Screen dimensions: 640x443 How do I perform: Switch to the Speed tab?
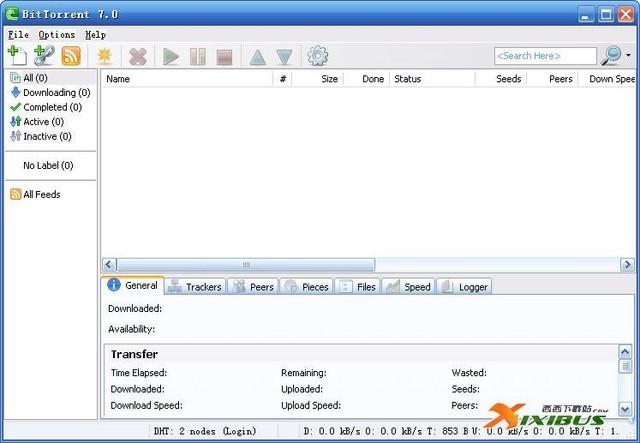[408, 287]
